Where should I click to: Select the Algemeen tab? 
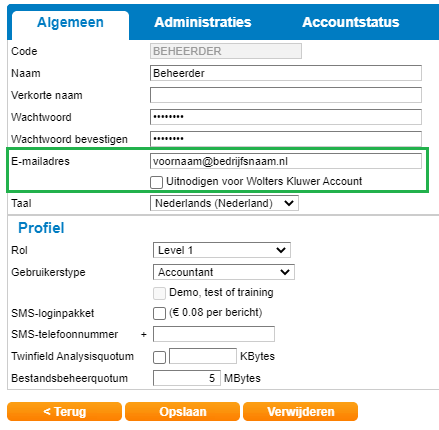coord(70,25)
